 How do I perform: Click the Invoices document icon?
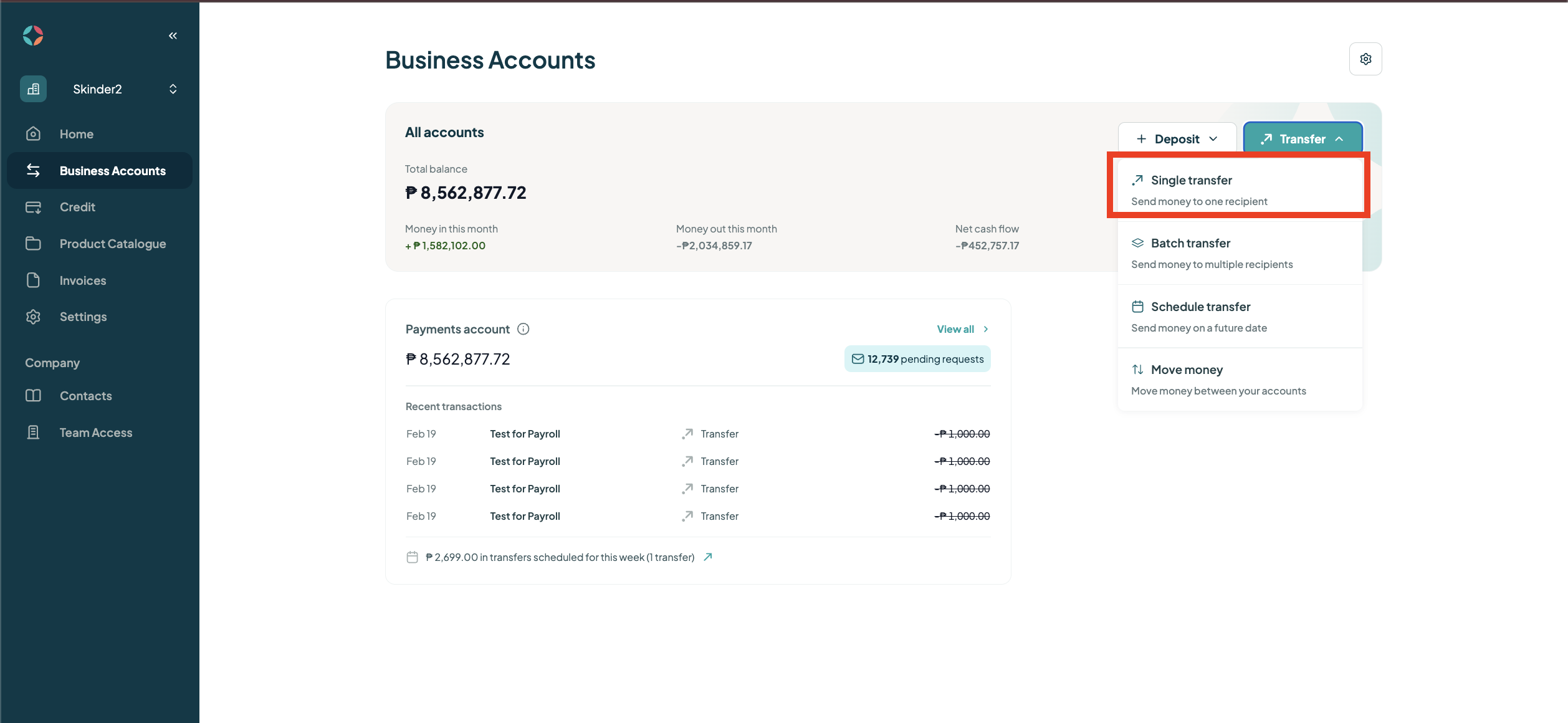[33, 280]
